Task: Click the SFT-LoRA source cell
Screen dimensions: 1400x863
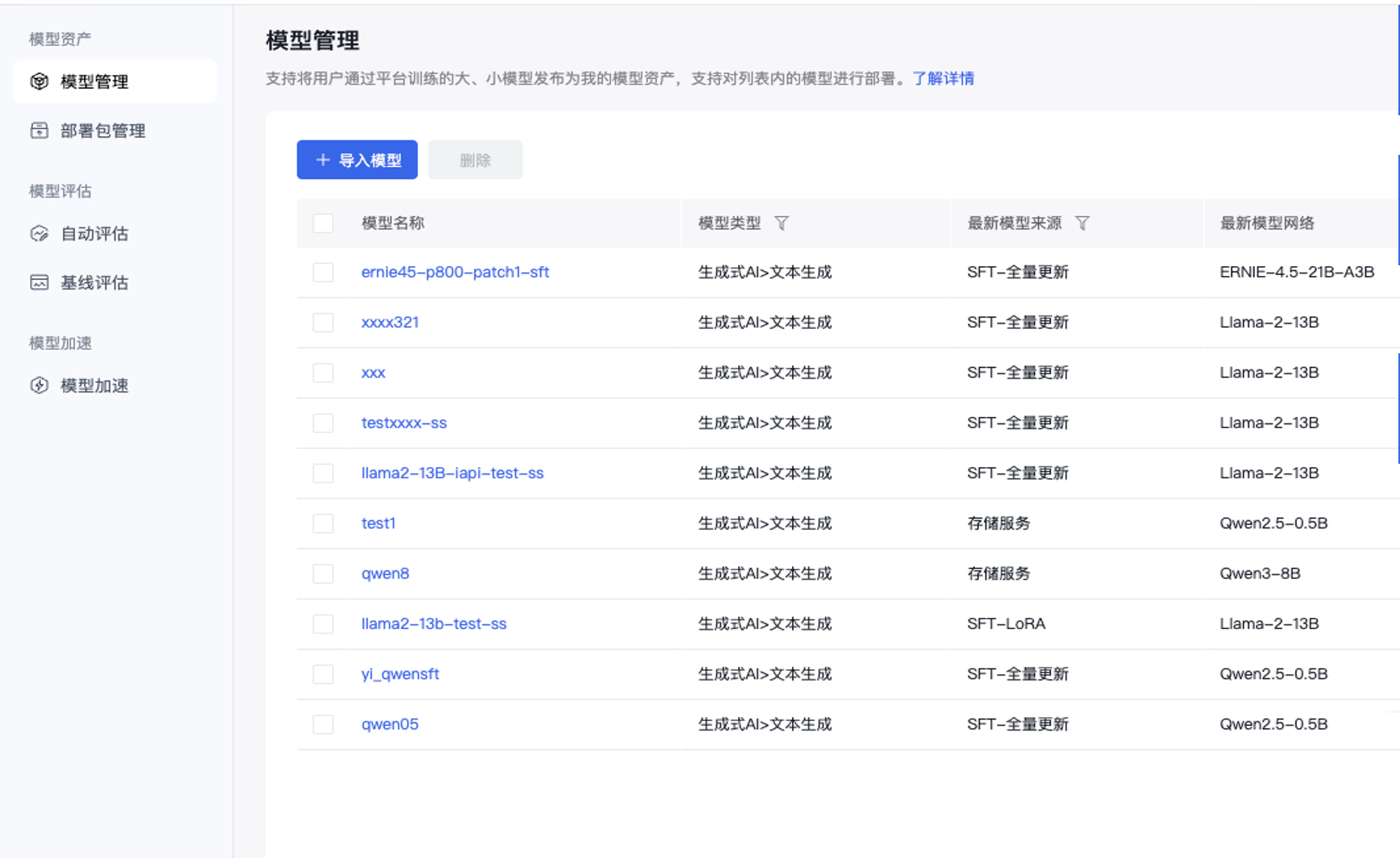Action: (x=1006, y=624)
